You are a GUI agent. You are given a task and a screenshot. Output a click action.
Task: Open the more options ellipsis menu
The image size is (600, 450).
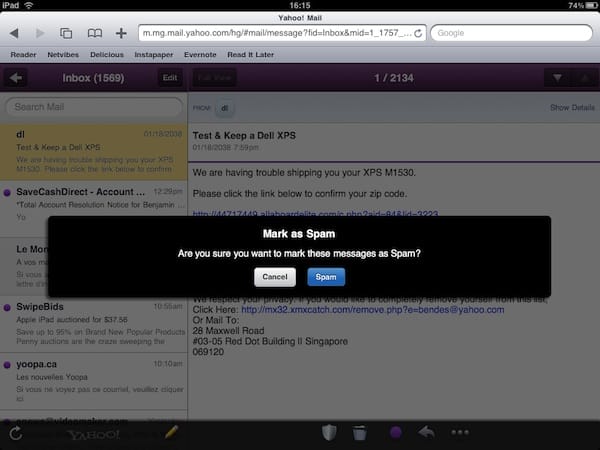(x=460, y=433)
